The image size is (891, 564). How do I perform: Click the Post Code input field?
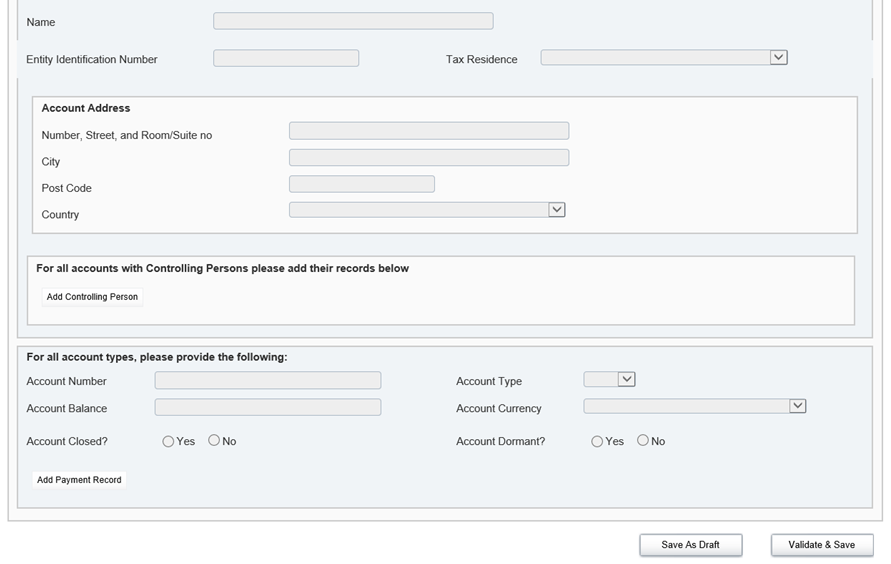[362, 184]
